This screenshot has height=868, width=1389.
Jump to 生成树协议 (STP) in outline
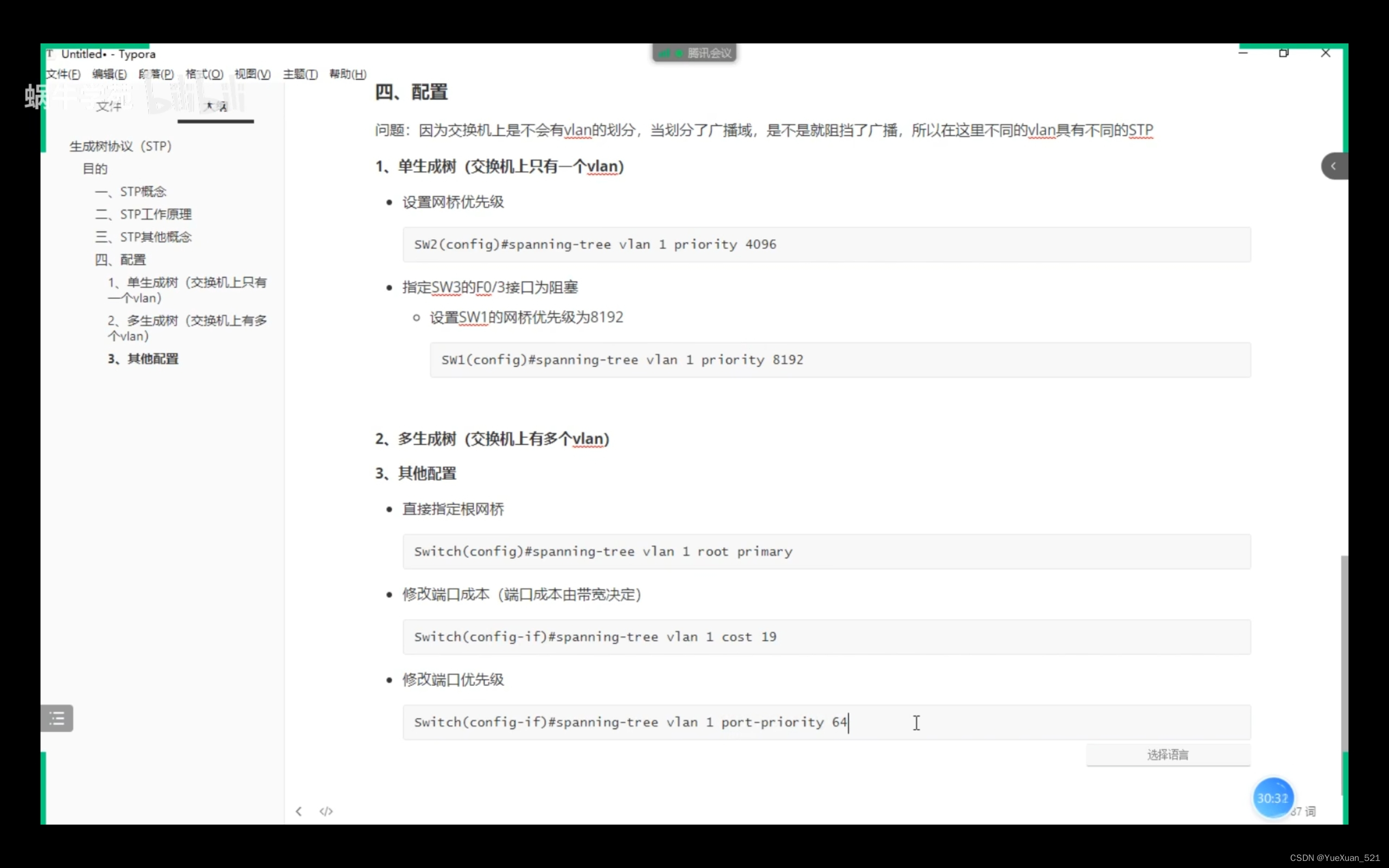click(120, 146)
